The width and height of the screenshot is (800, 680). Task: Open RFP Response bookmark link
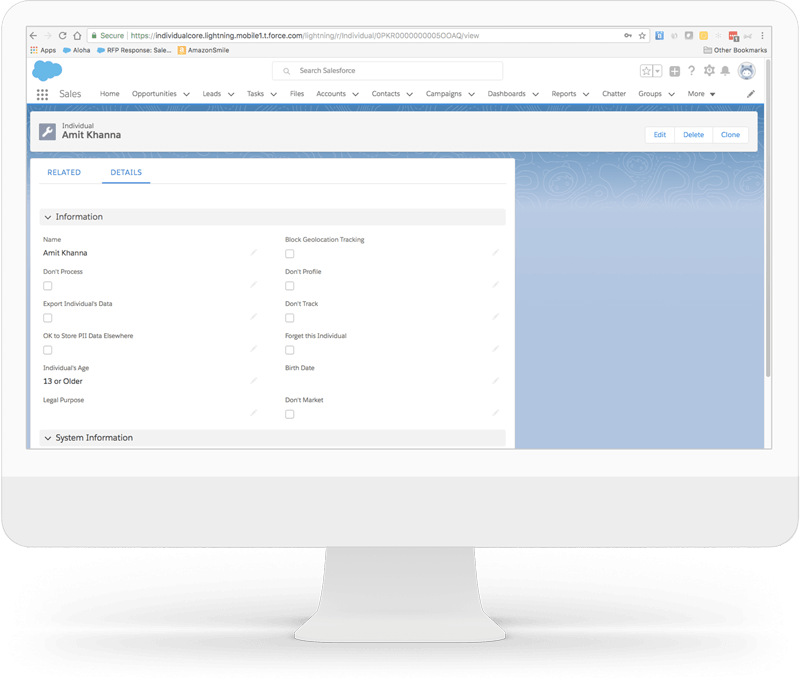click(x=134, y=50)
